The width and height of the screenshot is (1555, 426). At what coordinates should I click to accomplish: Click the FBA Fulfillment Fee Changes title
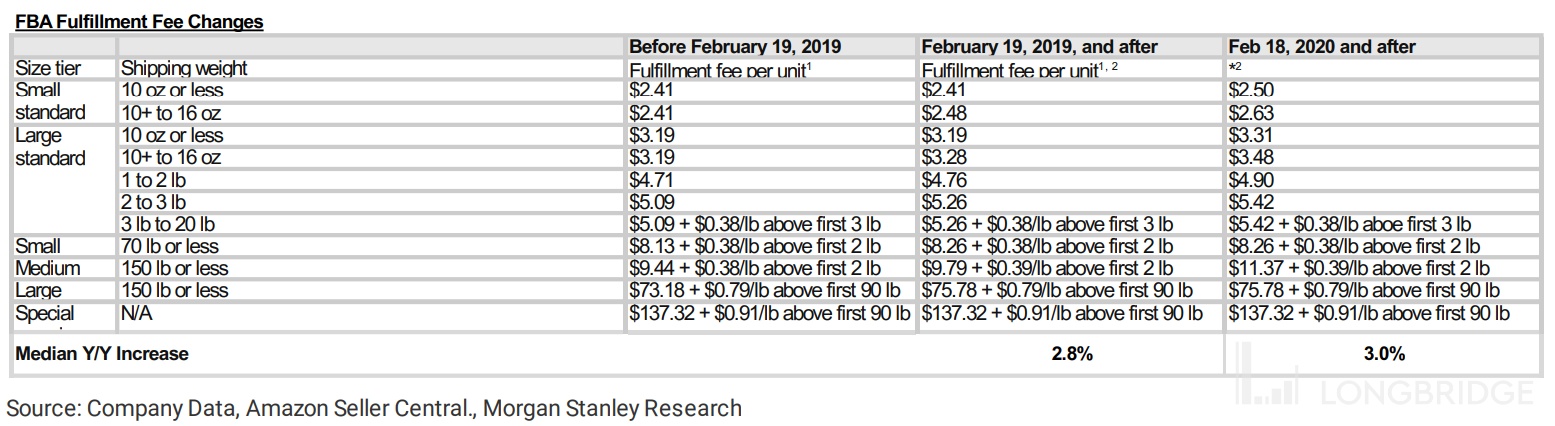coord(139,21)
